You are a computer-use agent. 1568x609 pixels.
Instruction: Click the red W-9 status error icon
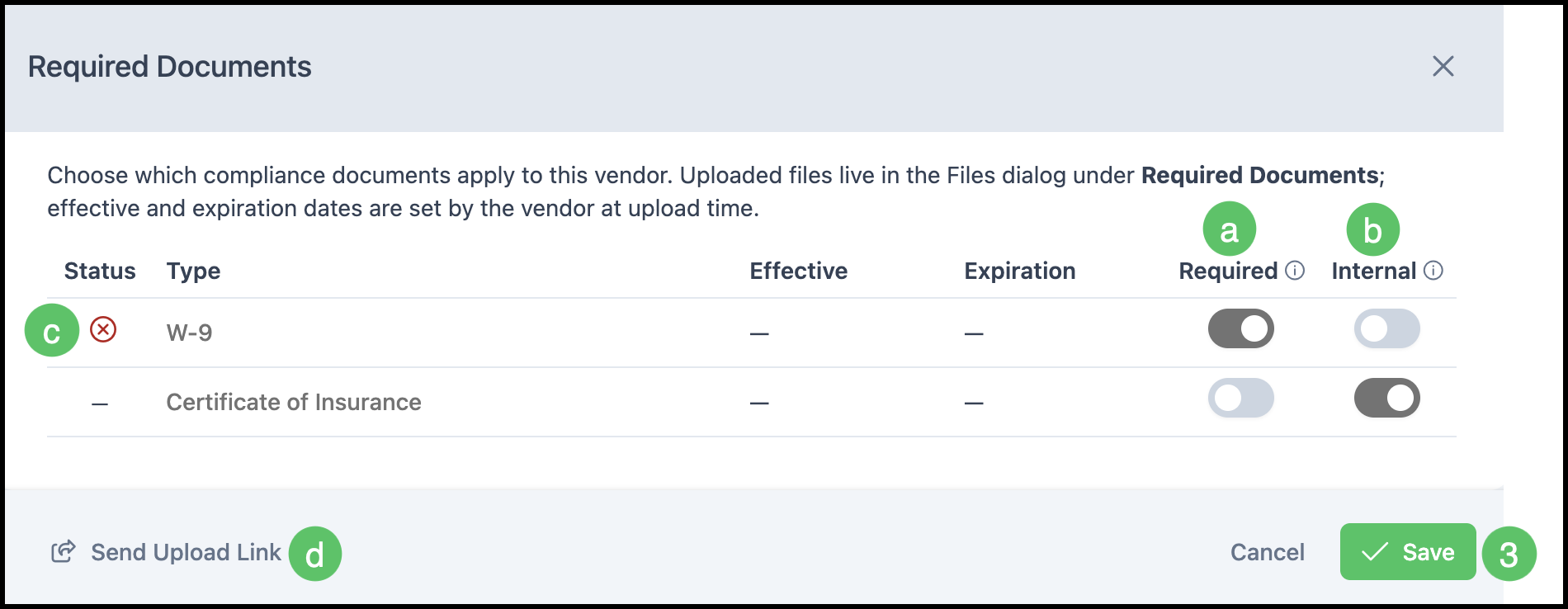point(103,330)
